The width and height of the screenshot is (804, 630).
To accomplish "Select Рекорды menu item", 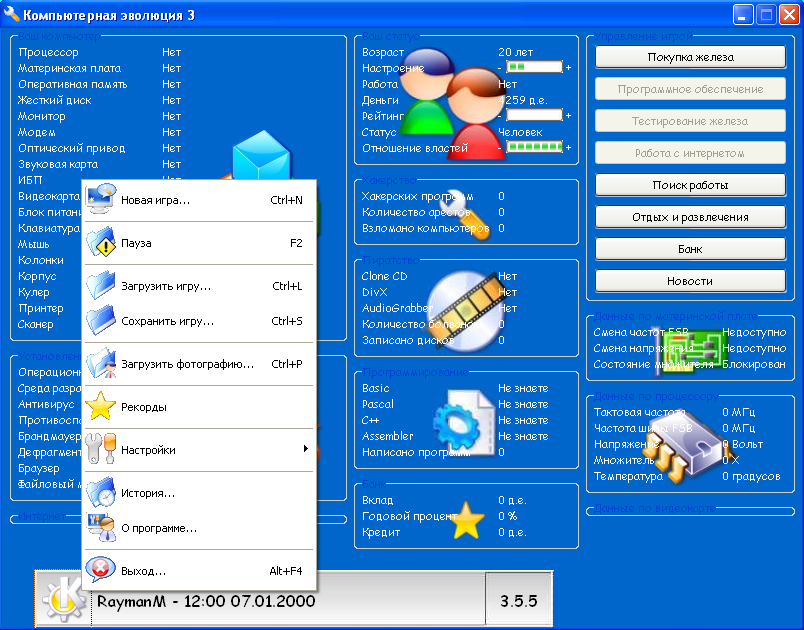I will tap(199, 407).
